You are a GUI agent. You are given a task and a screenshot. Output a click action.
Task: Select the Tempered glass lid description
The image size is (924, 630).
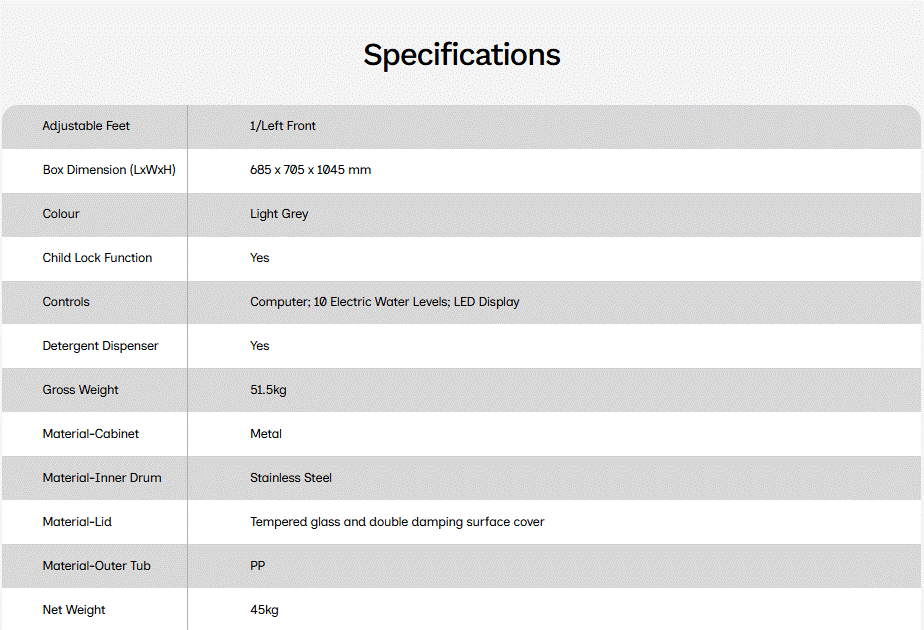(x=397, y=522)
